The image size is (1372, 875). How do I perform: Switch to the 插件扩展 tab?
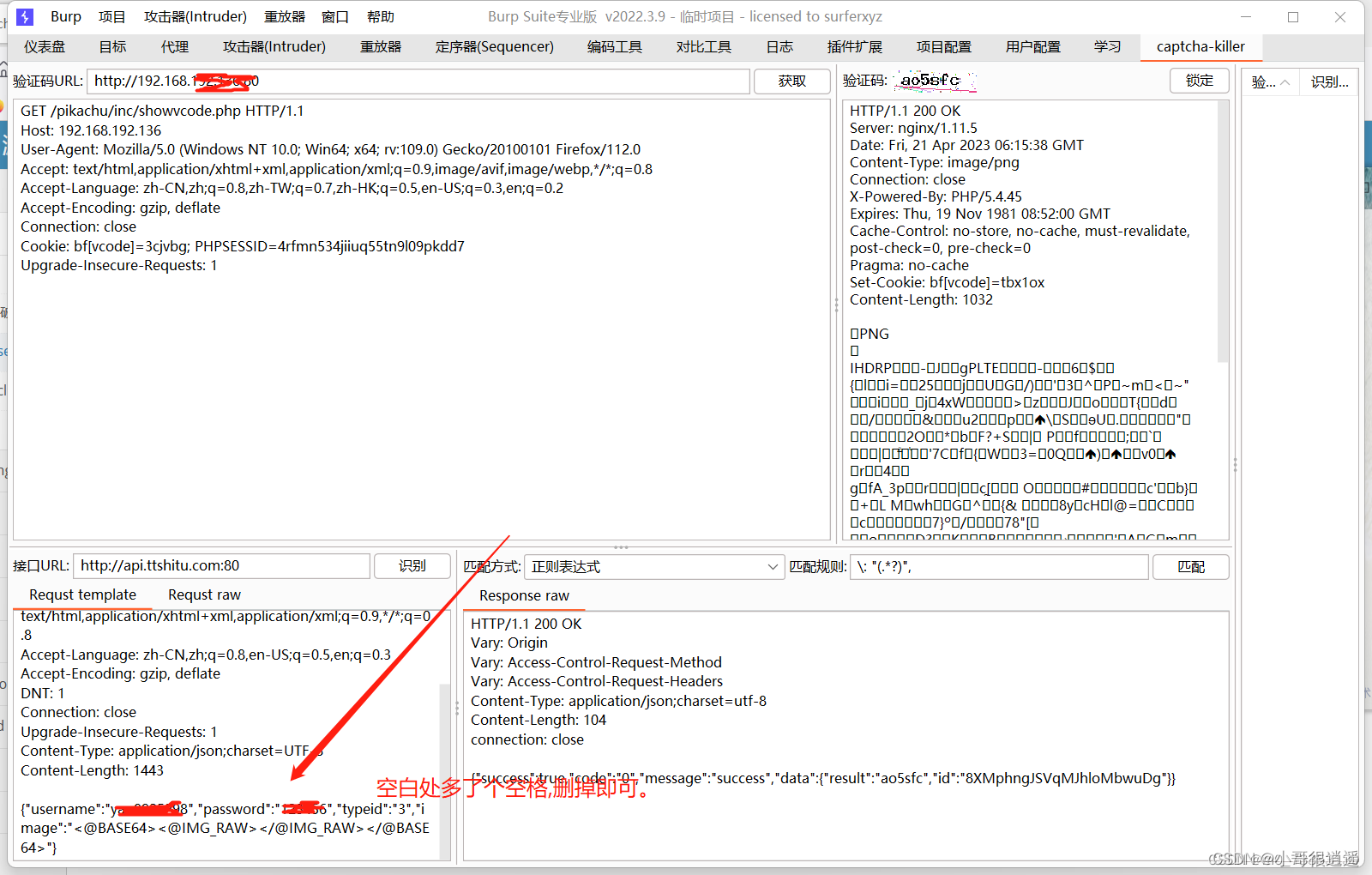pos(855,46)
